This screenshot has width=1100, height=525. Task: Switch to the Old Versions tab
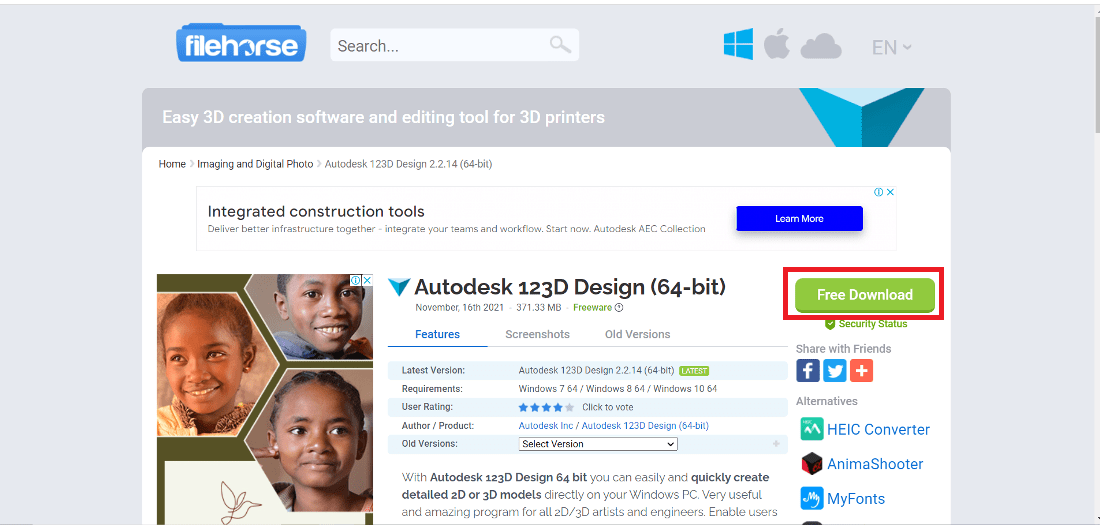click(x=637, y=334)
